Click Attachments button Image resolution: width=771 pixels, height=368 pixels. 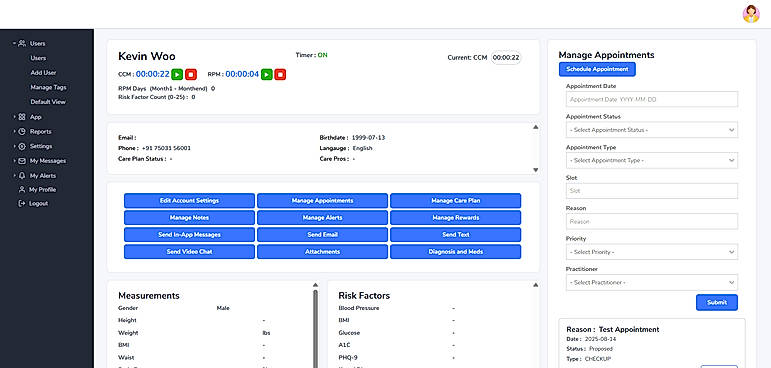(323, 251)
